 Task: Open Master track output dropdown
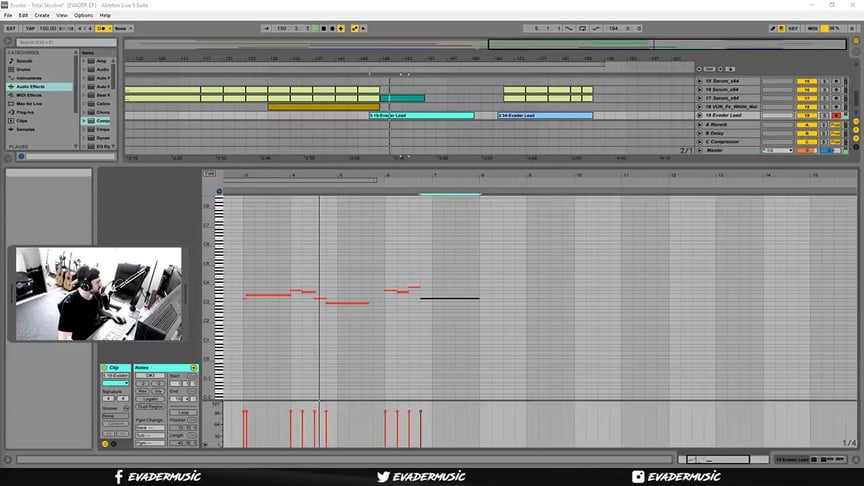[778, 150]
